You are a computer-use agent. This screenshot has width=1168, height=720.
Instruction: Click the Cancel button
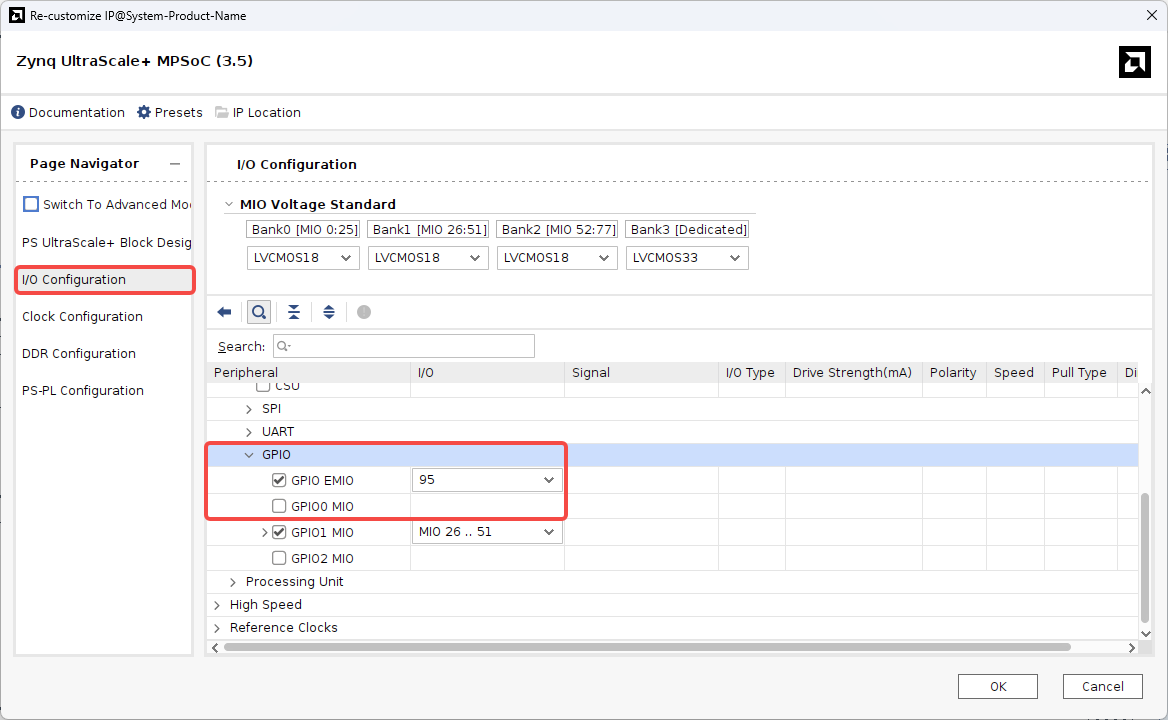click(x=1102, y=686)
